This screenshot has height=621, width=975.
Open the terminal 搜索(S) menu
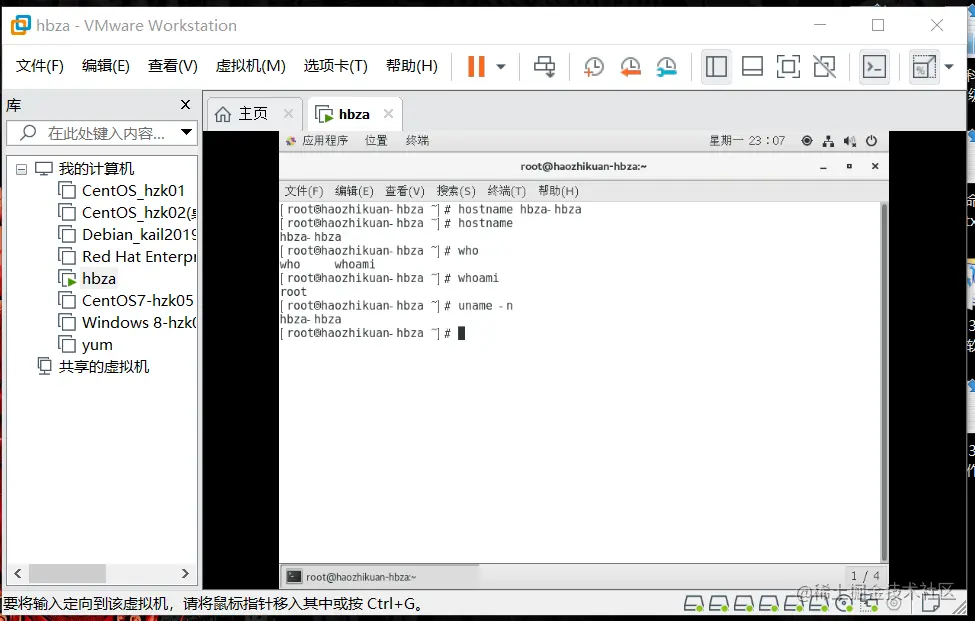456,191
